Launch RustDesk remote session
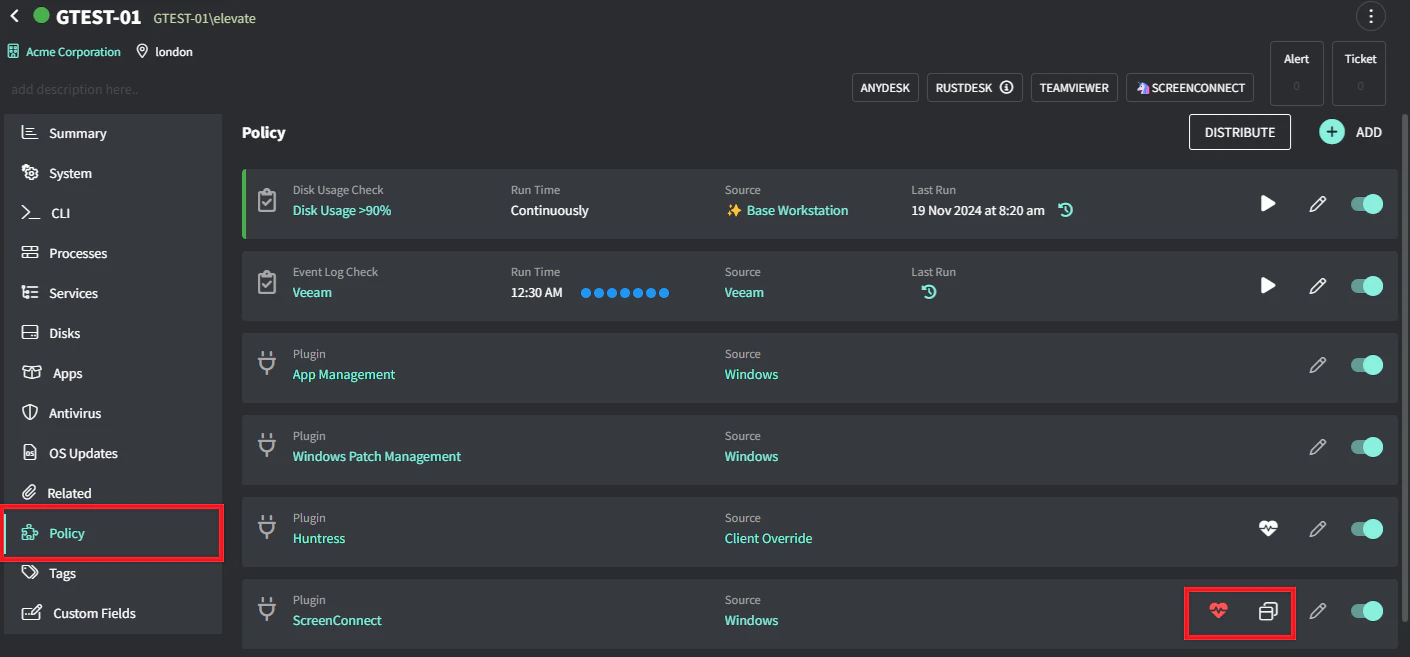1410x657 pixels. click(974, 88)
